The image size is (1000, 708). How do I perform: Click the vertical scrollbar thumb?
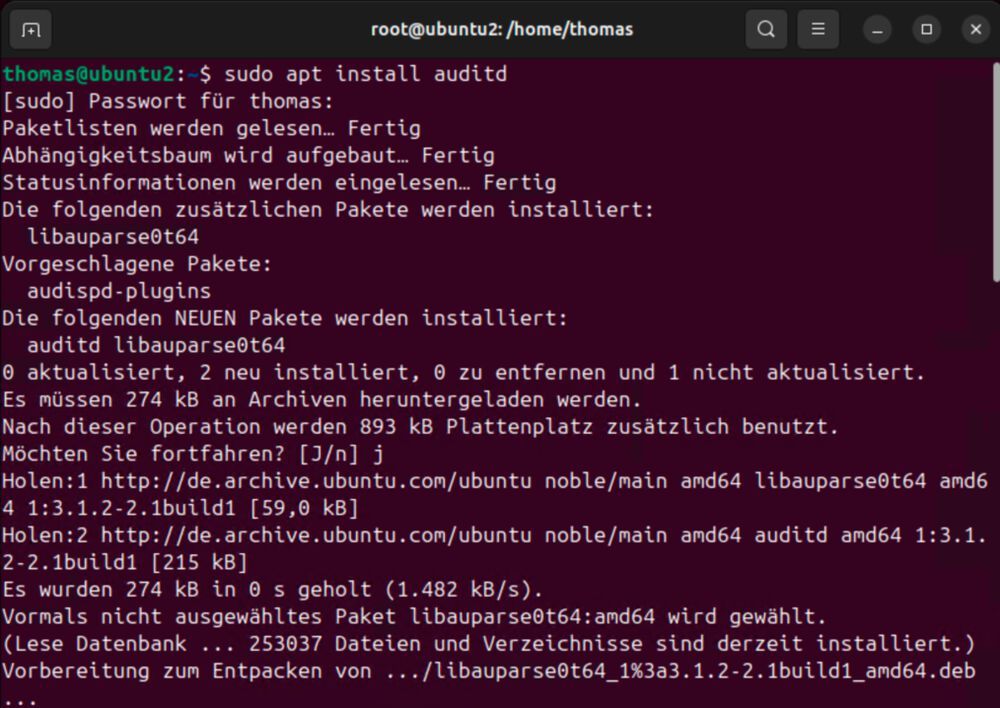click(x=996, y=171)
